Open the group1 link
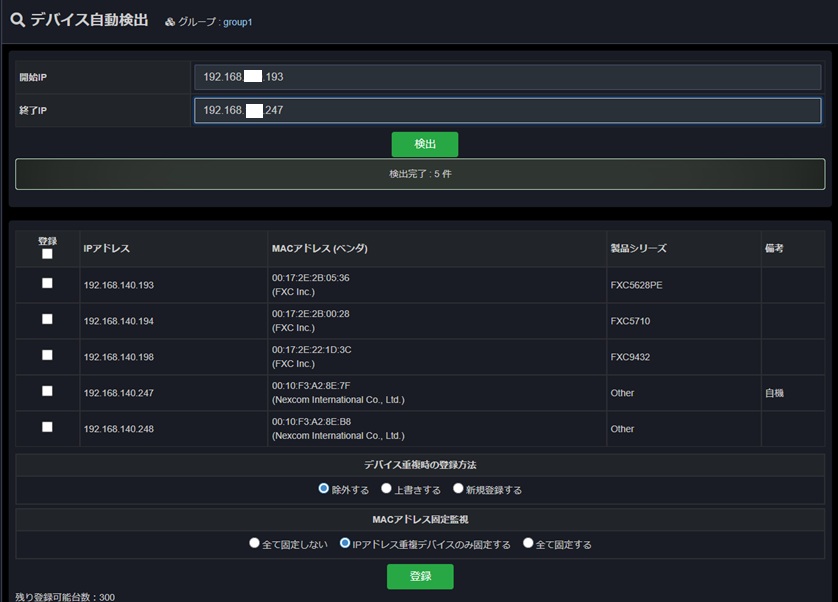The width and height of the screenshot is (838, 602). (x=237, y=22)
